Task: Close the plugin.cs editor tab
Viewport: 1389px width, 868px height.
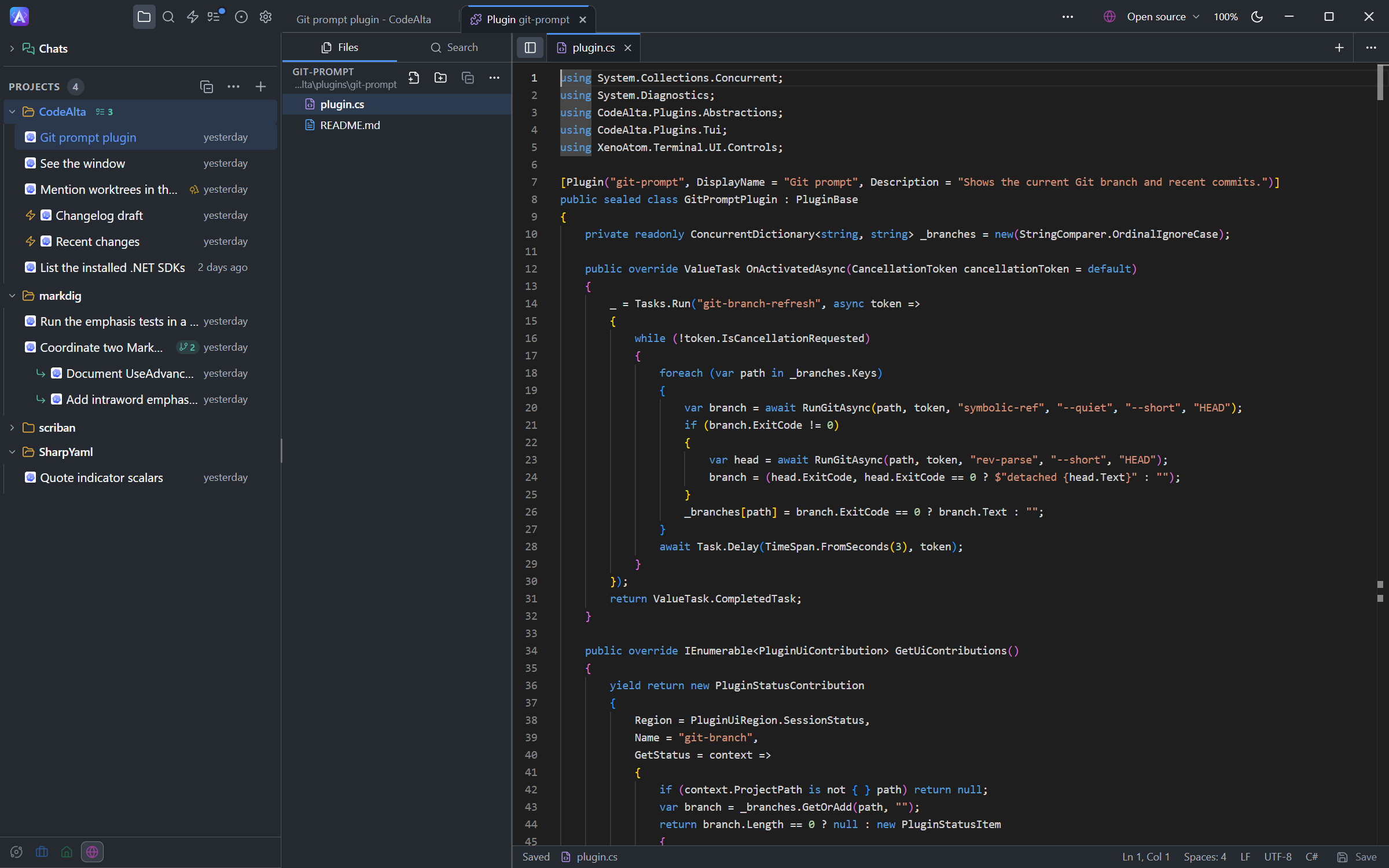Action: tap(627, 48)
